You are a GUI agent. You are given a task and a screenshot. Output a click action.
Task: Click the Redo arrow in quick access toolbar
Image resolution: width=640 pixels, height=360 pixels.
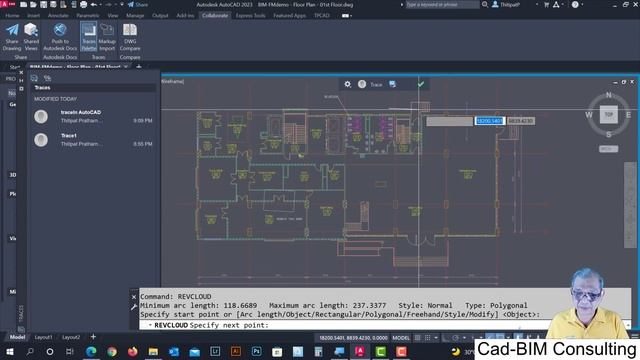pyautogui.click(x=110, y=4)
